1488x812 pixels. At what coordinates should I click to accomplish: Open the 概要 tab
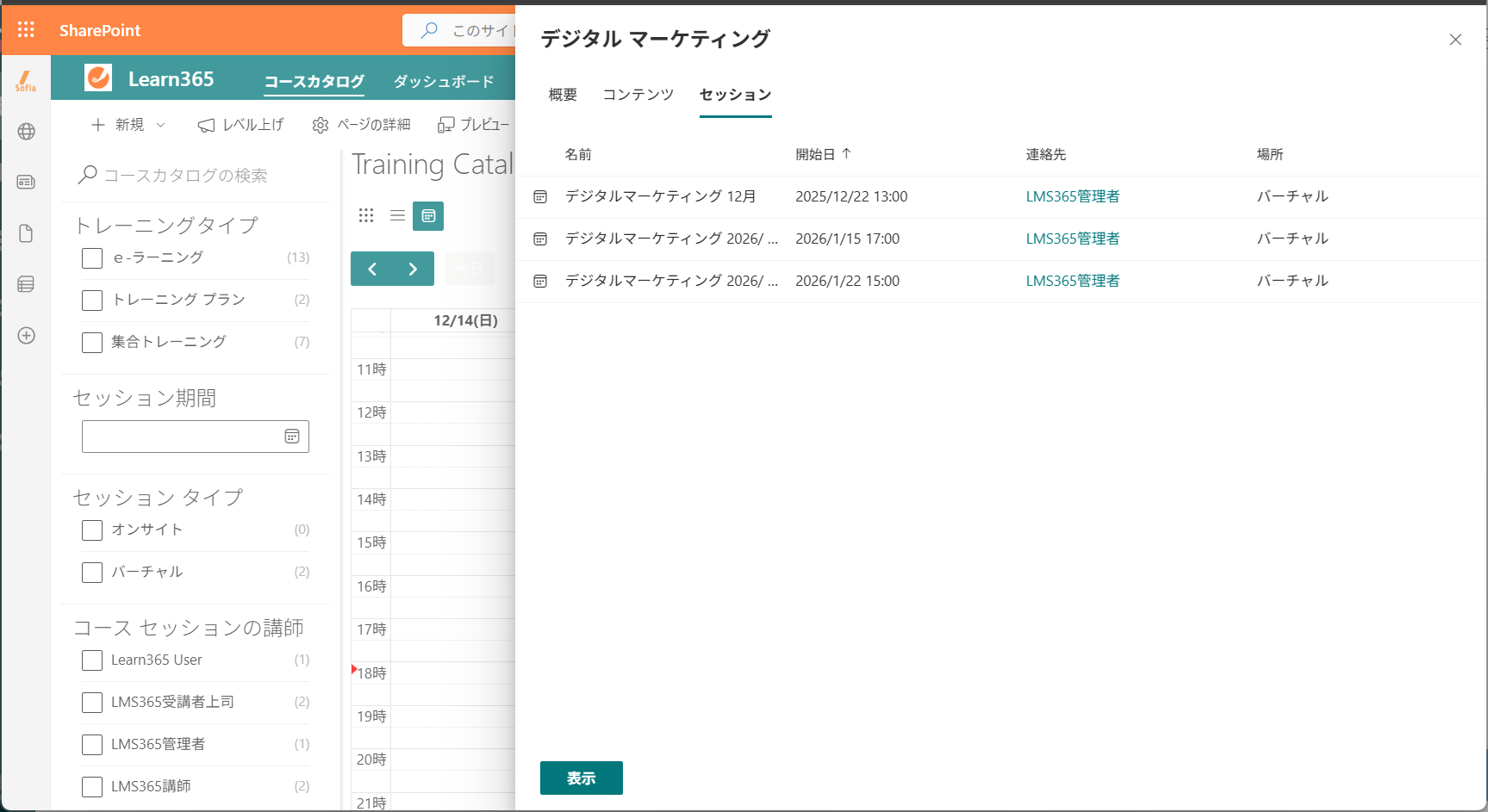click(563, 95)
